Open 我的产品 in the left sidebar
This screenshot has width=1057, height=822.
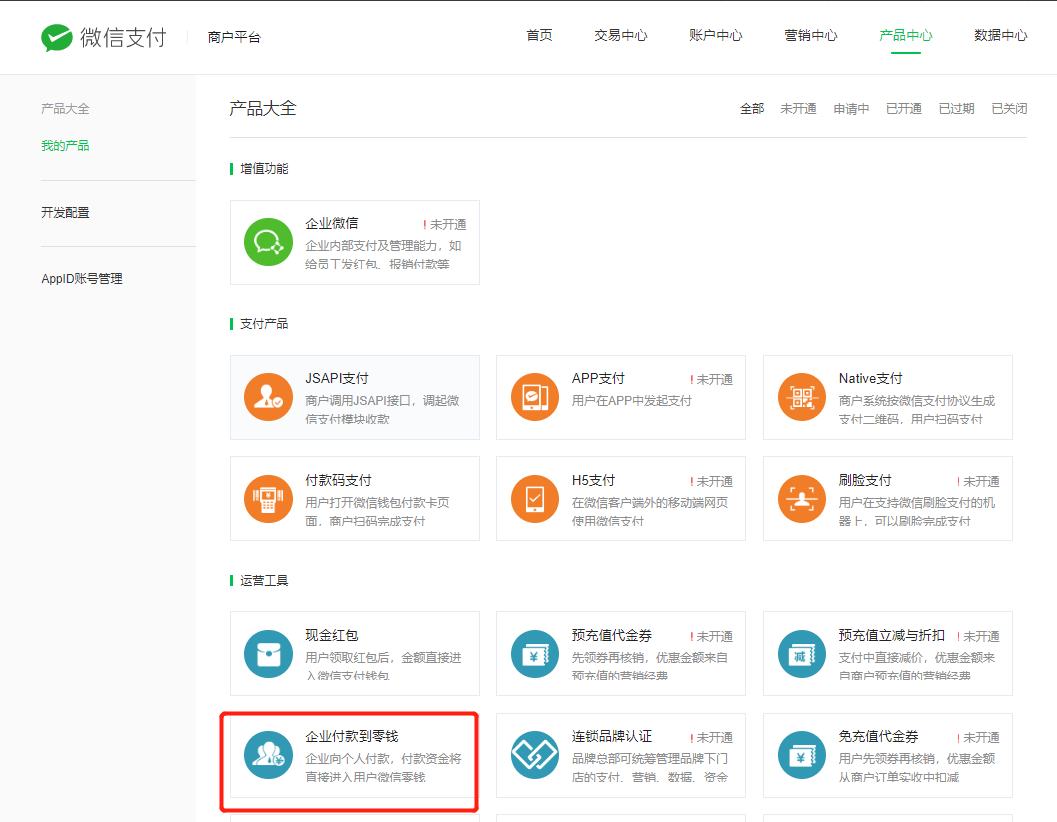pyautogui.click(x=65, y=146)
